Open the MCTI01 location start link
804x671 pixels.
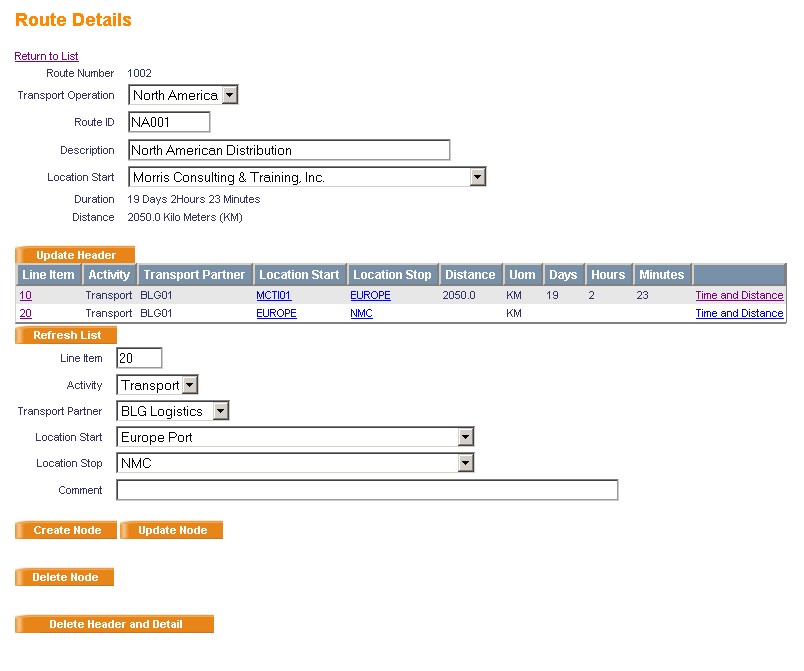point(274,295)
